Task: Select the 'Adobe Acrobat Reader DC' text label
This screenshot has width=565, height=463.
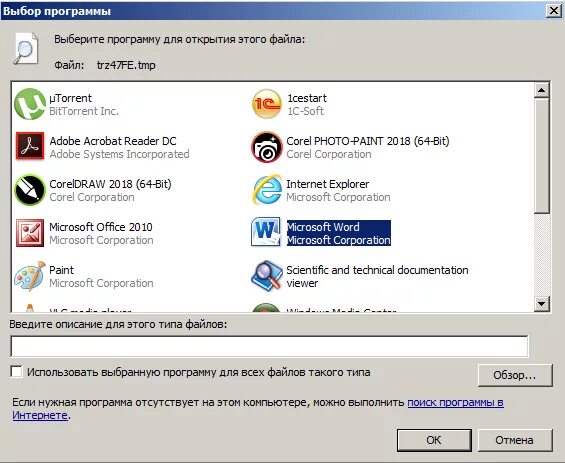Action: pos(113,141)
